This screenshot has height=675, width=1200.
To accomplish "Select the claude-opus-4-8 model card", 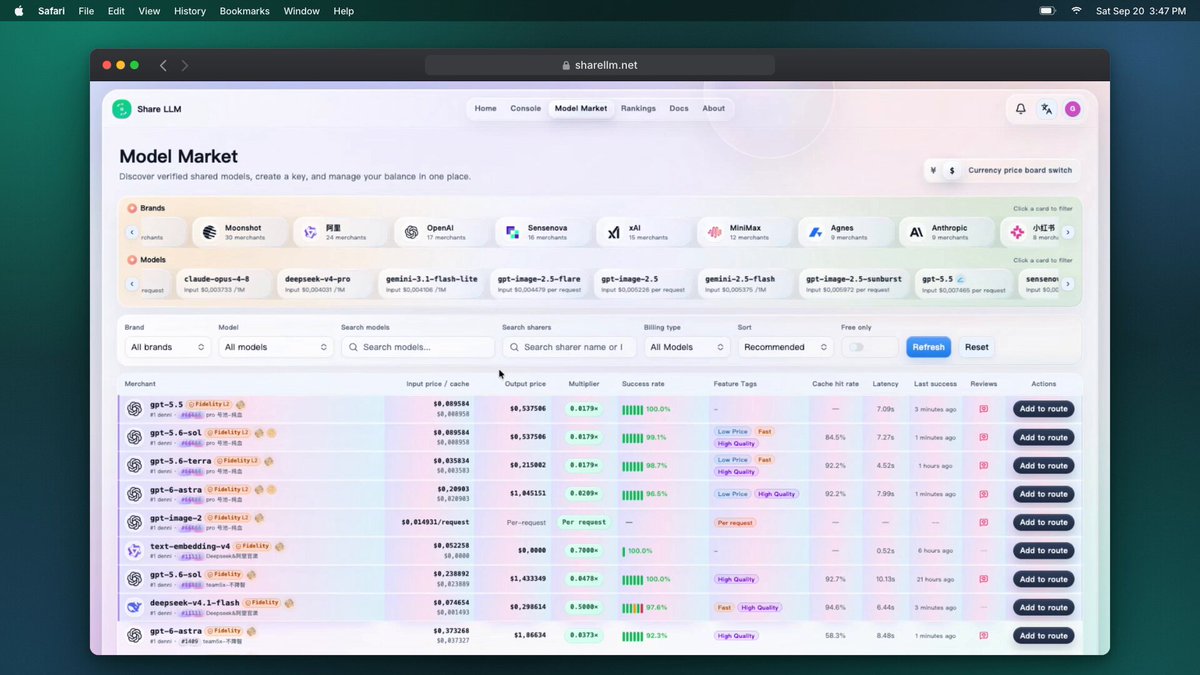I will (224, 283).
